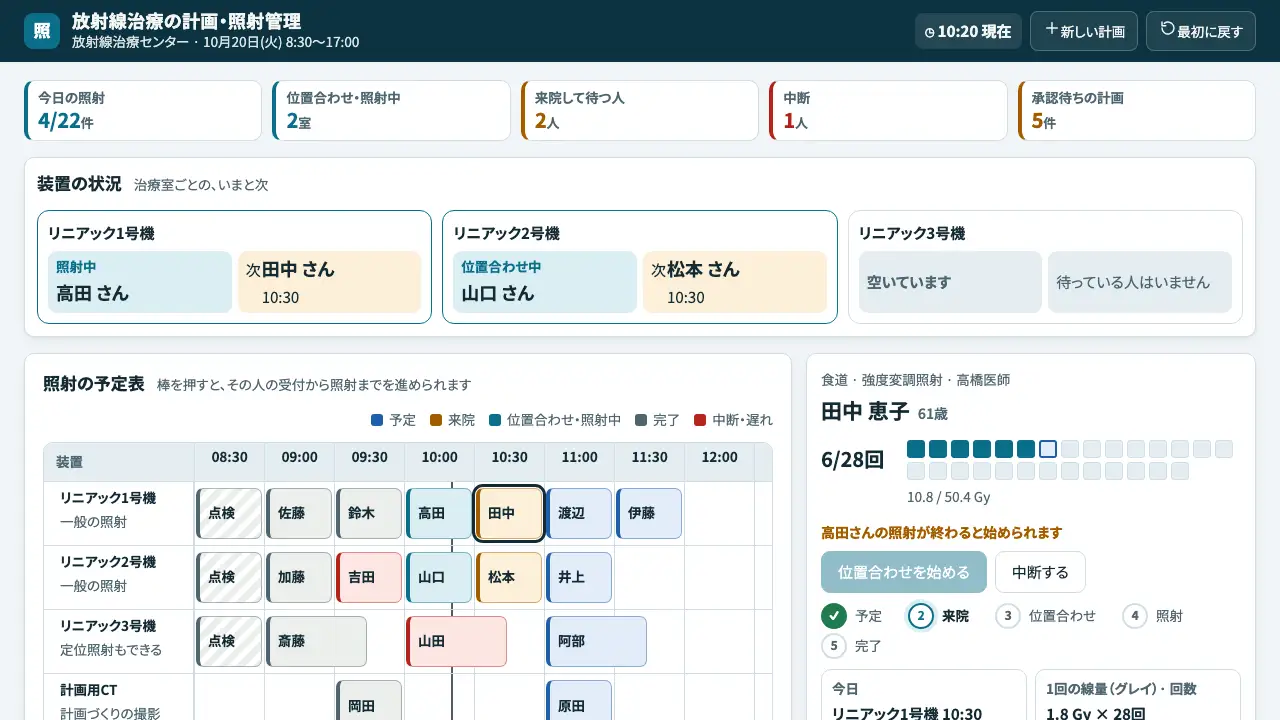Screen dimensions: 1280x720
Task: Select step 2 来院 circle
Action: [920, 616]
